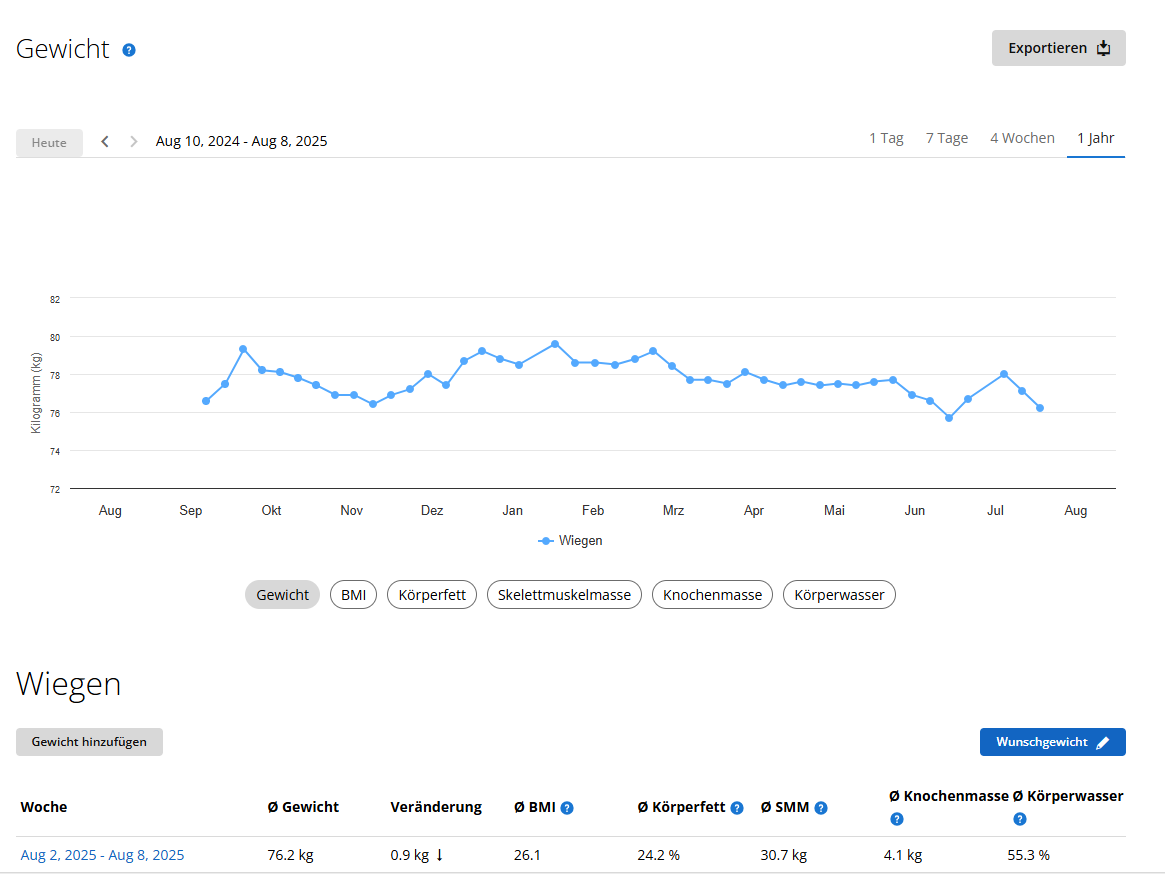Switch to 4 Wochen time range
This screenshot has height=874, width=1165.
point(1022,139)
